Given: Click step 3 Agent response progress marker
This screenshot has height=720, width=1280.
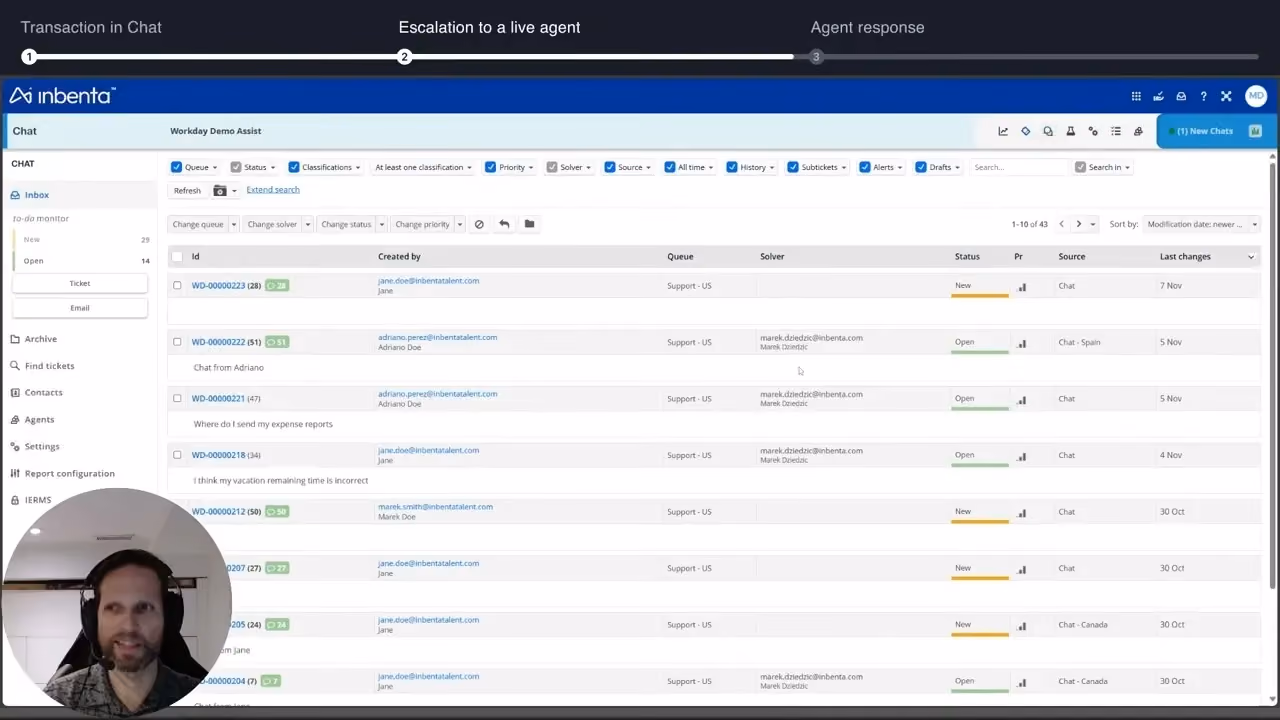Looking at the screenshot, I should 816,57.
